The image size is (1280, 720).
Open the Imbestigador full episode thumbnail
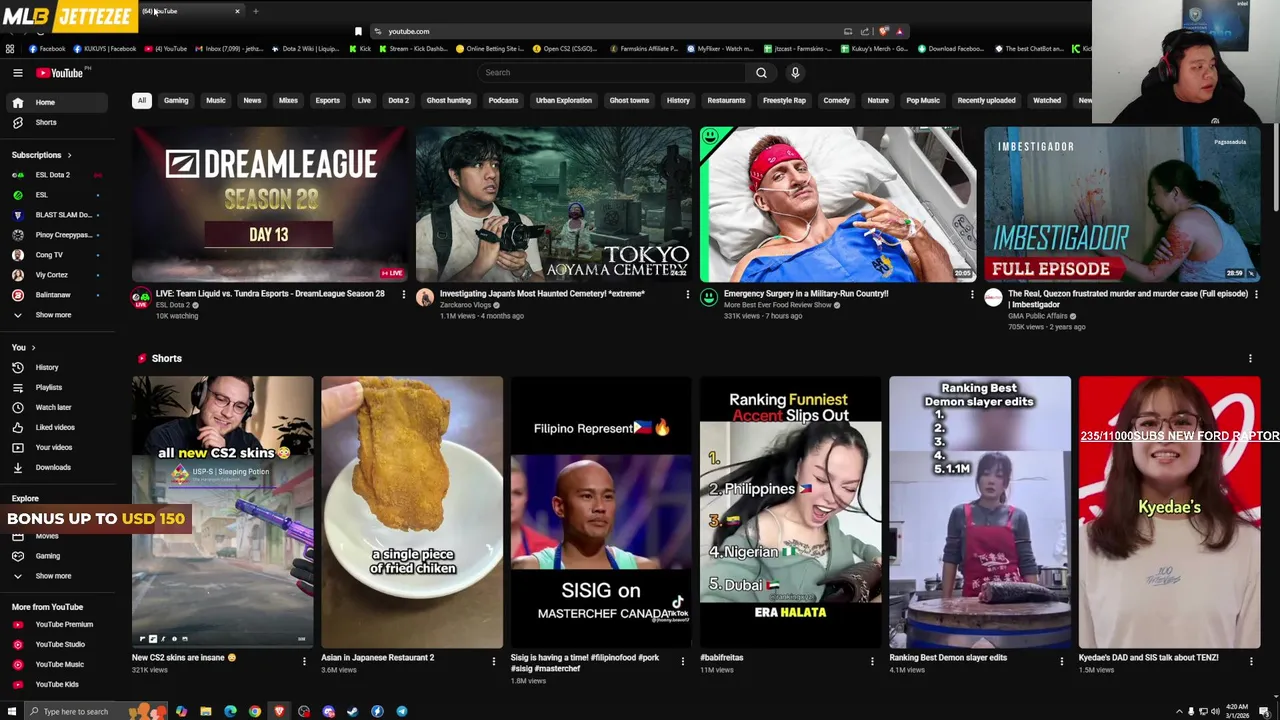pyautogui.click(x=1122, y=204)
